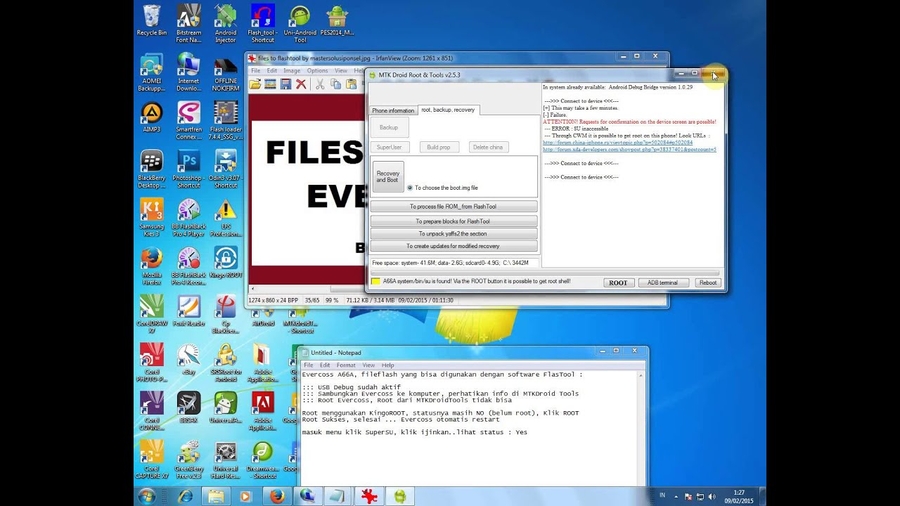Open IrfanView File menu
900x506 pixels.
point(255,71)
